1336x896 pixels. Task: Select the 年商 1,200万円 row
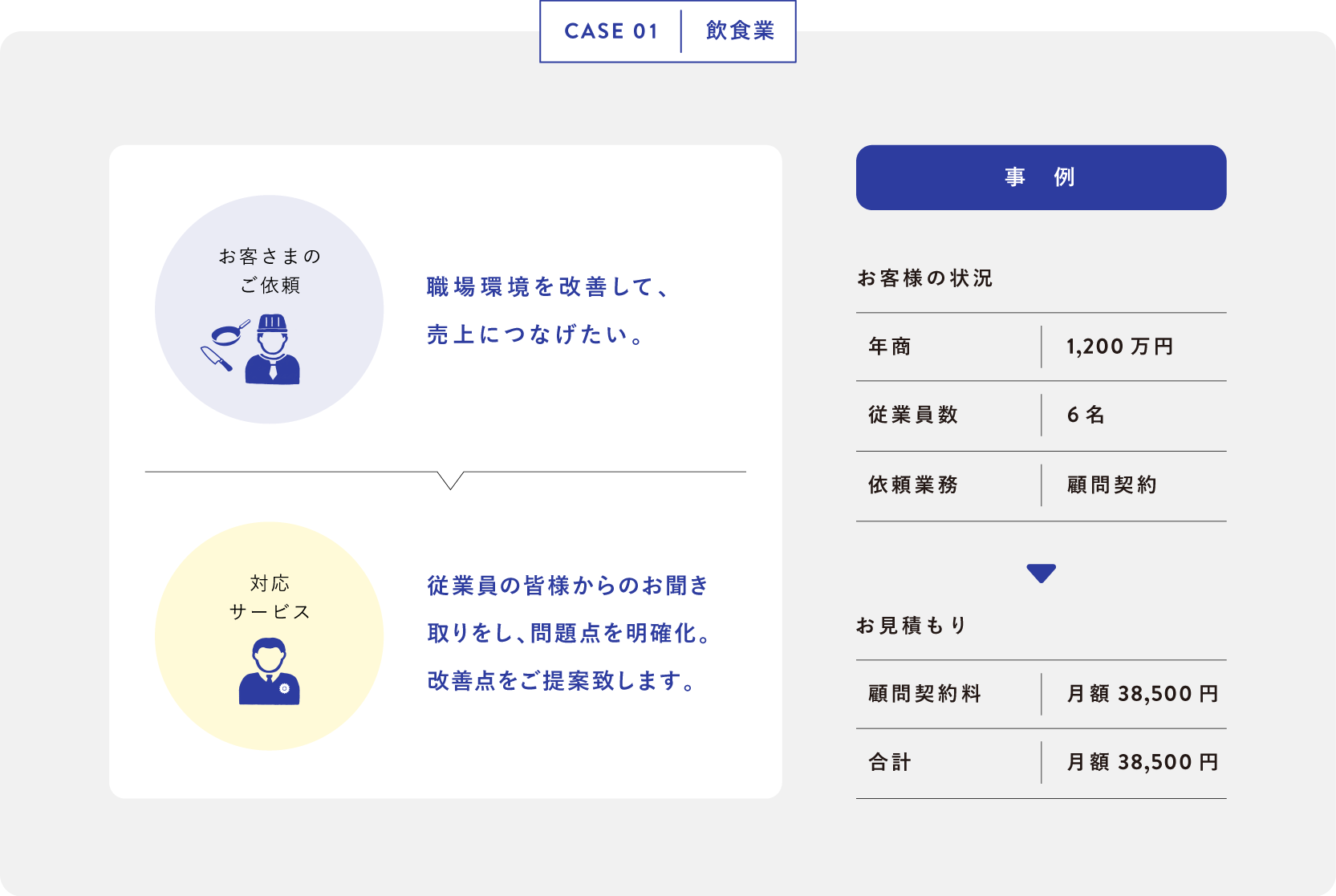[1041, 347]
